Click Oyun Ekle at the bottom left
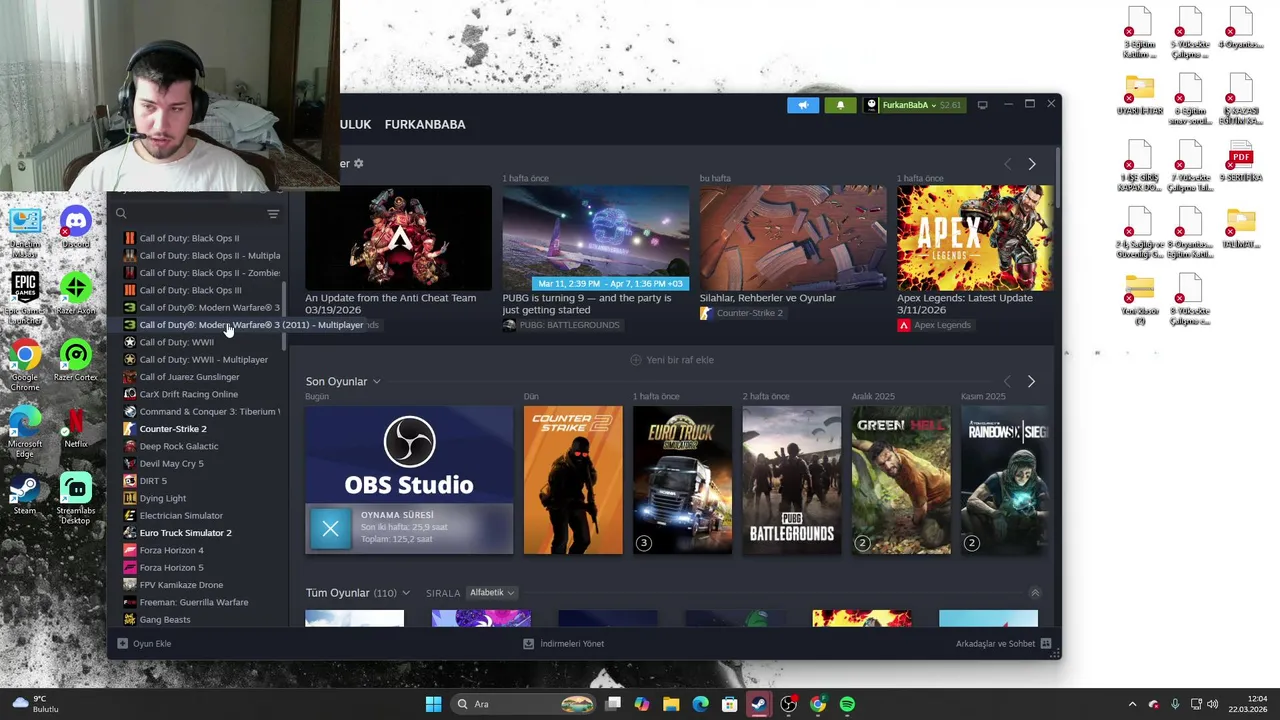 pyautogui.click(x=144, y=644)
